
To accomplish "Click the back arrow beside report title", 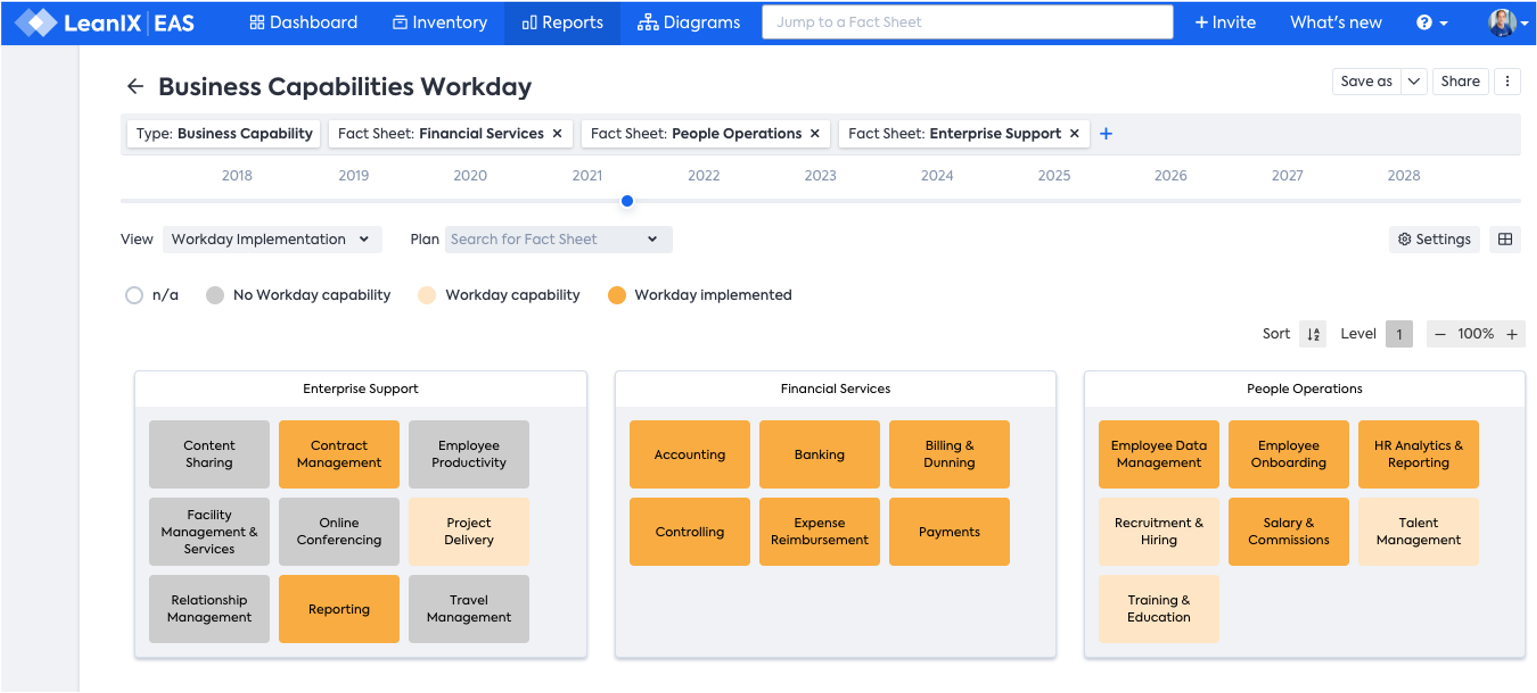I will click(135, 87).
